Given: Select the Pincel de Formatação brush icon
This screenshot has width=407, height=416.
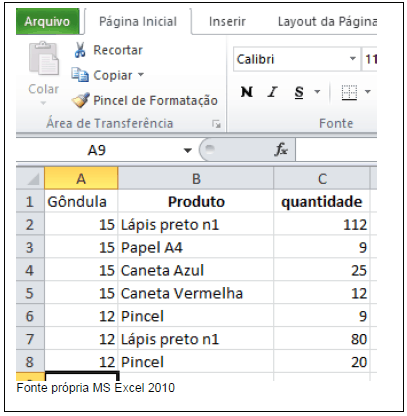Looking at the screenshot, I should click(x=80, y=100).
